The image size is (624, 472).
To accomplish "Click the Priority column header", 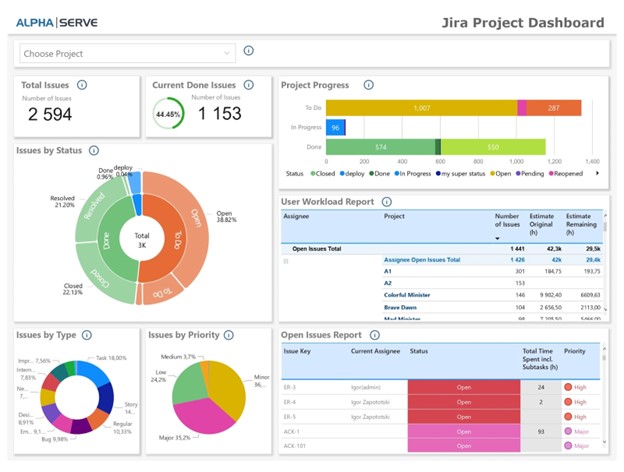I will point(575,351).
